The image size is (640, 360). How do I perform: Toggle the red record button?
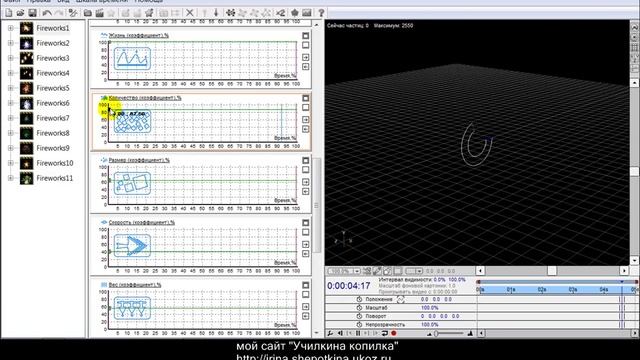tap(394, 333)
